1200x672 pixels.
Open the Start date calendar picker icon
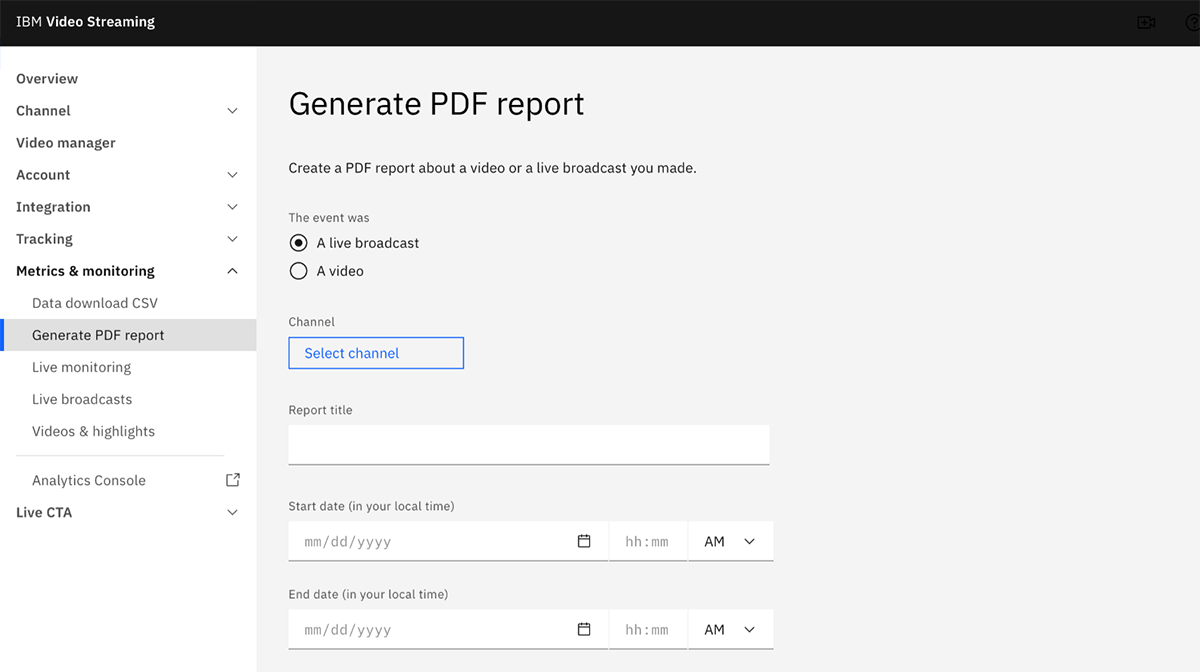(x=584, y=541)
